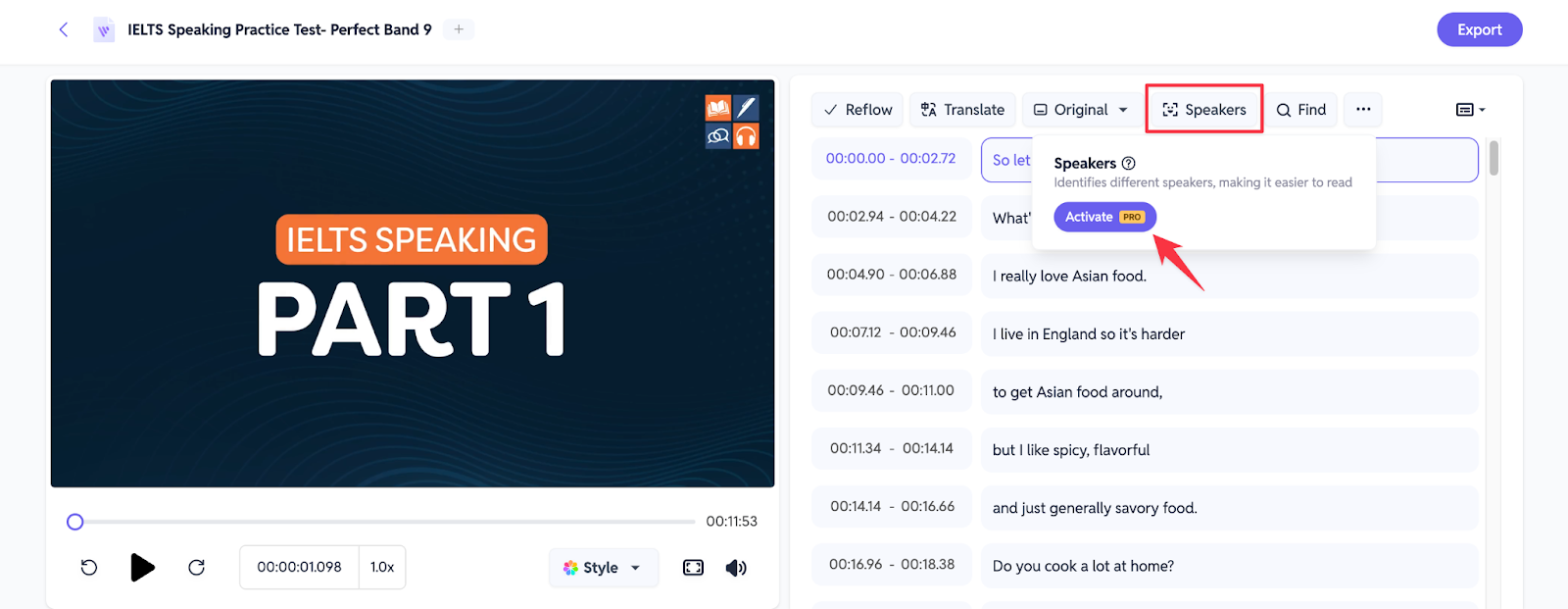Add new item with plus icon next to title
Image resolution: width=1568 pixels, height=609 pixels.
459,29
